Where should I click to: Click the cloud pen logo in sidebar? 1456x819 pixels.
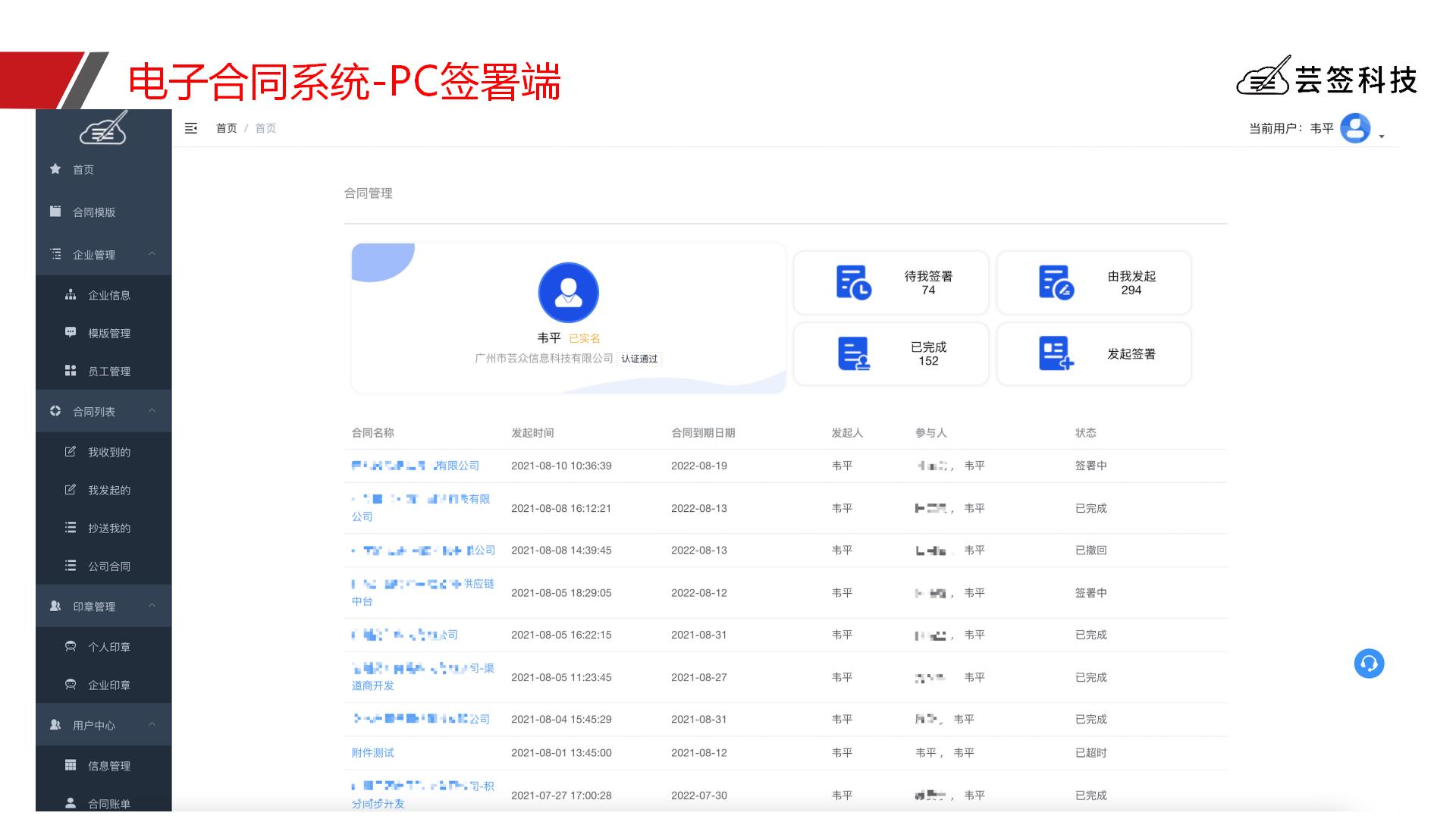point(104,129)
